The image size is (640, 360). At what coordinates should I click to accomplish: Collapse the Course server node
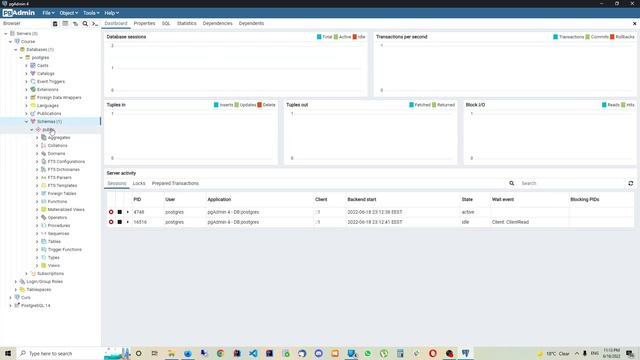pos(11,42)
